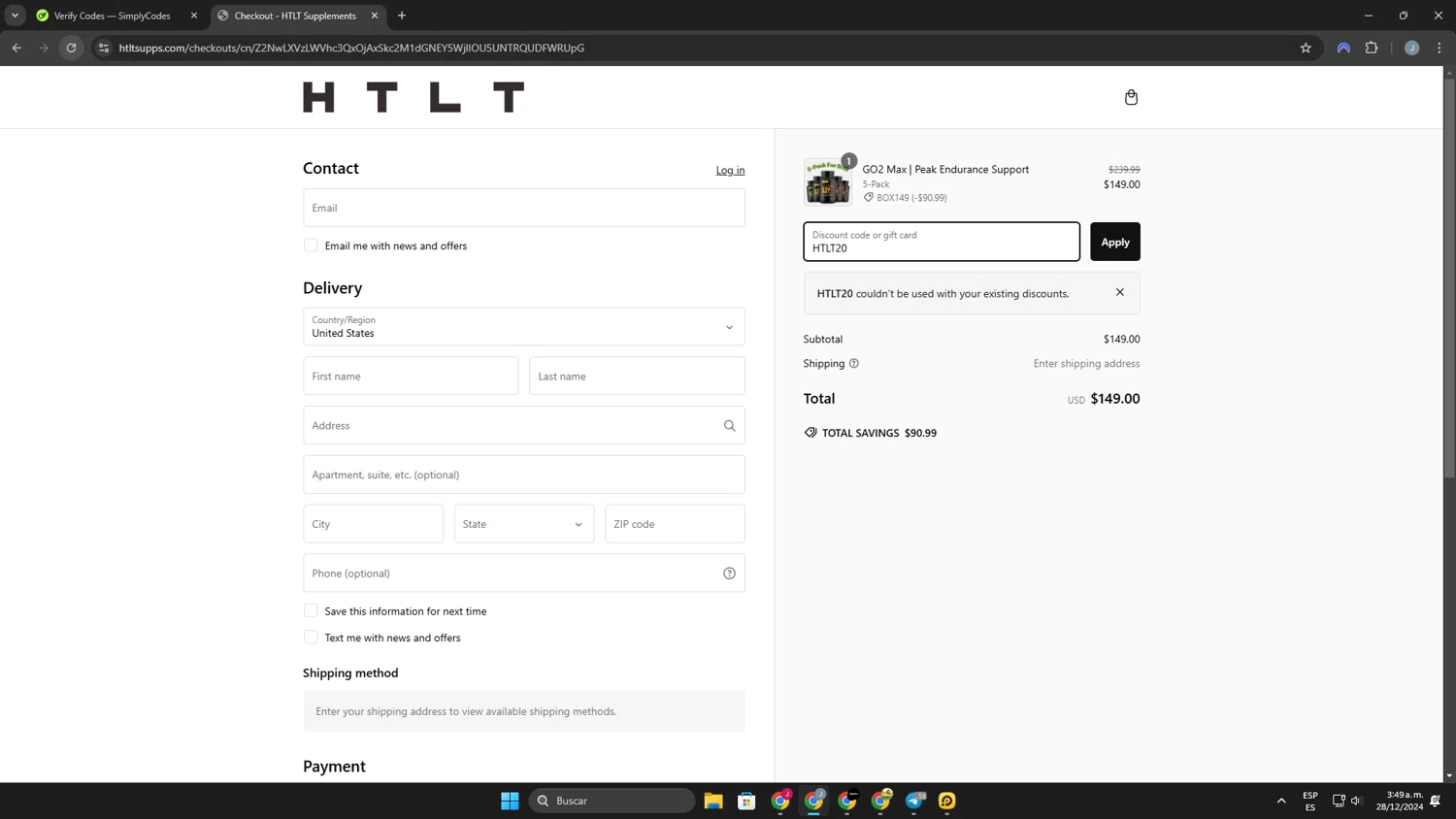
Task: Open the tab search dropdown arrow
Action: (x=15, y=16)
